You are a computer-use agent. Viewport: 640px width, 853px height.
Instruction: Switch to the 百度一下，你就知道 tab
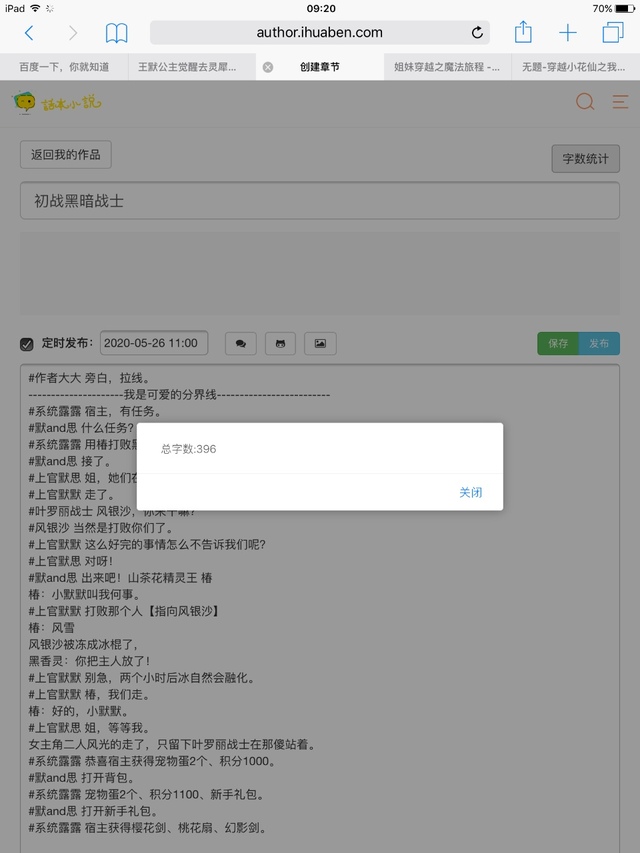(64, 67)
